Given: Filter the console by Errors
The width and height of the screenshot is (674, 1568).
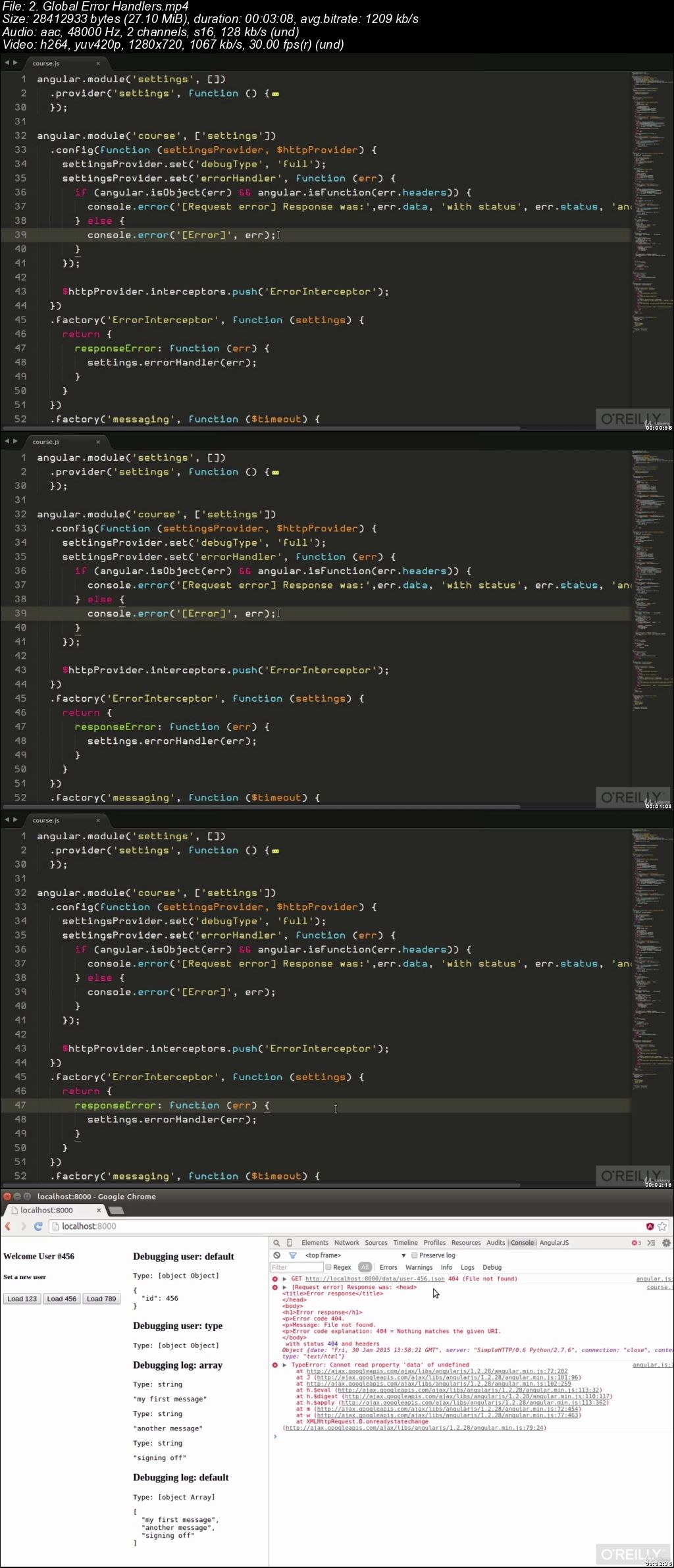Looking at the screenshot, I should 388,1267.
